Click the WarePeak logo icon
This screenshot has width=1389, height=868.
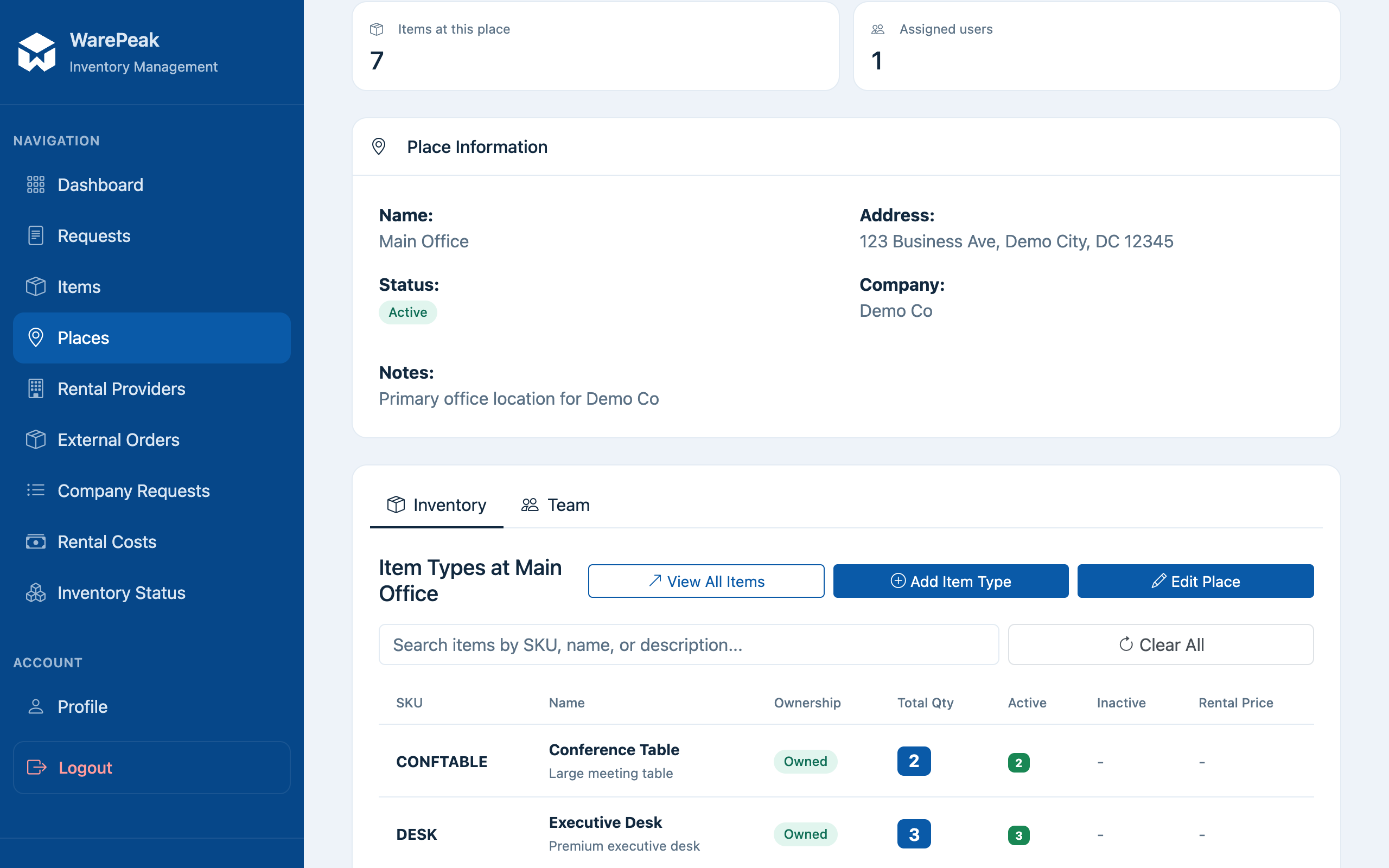37,52
